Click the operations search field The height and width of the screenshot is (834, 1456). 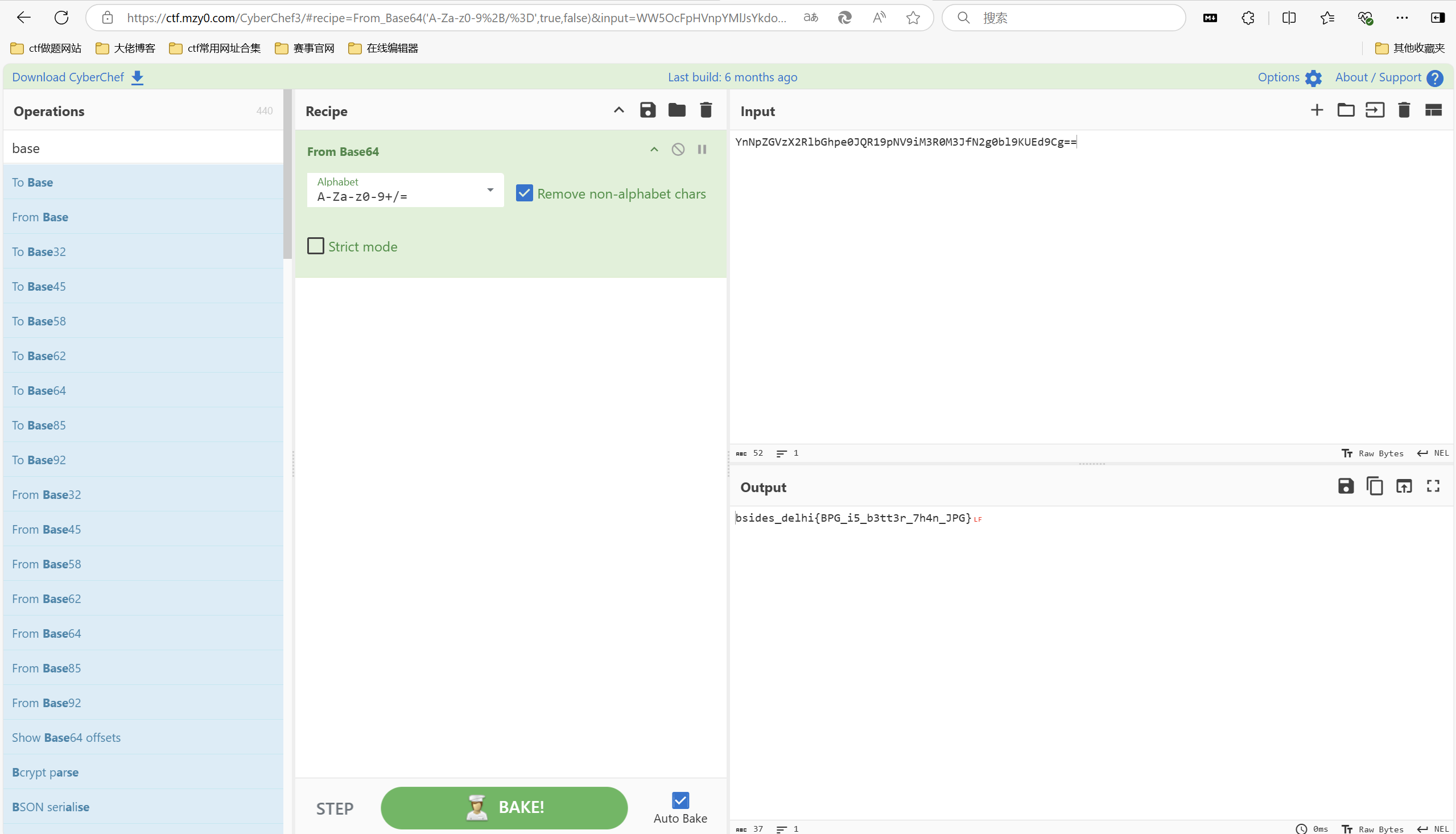(143, 148)
